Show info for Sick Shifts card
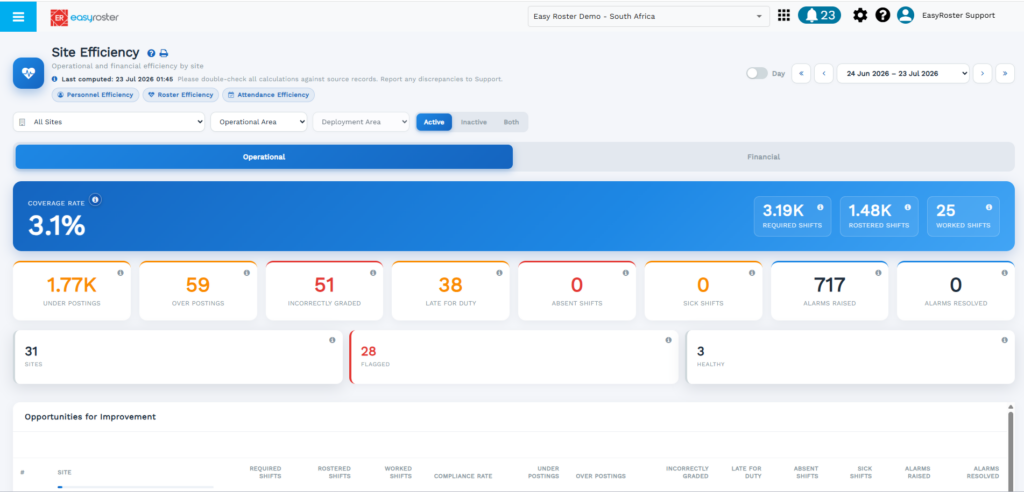The height and width of the screenshot is (492, 1024). pyautogui.click(x=752, y=273)
